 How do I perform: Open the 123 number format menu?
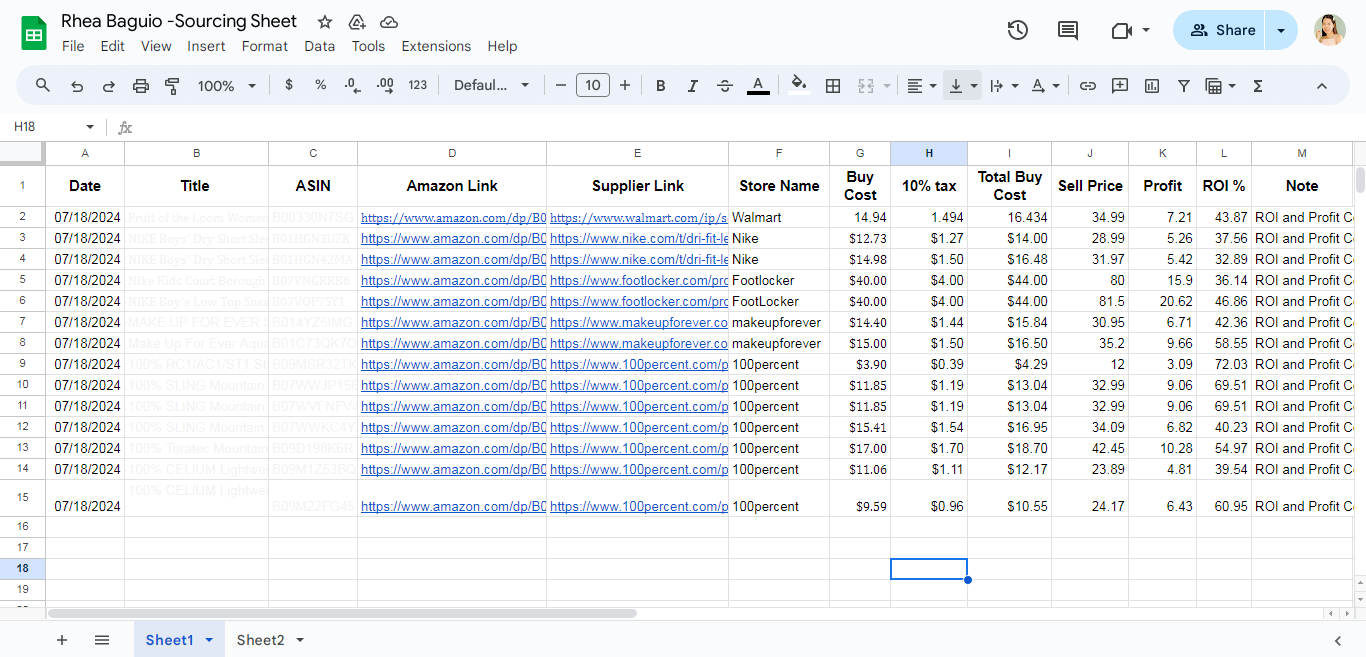point(418,85)
